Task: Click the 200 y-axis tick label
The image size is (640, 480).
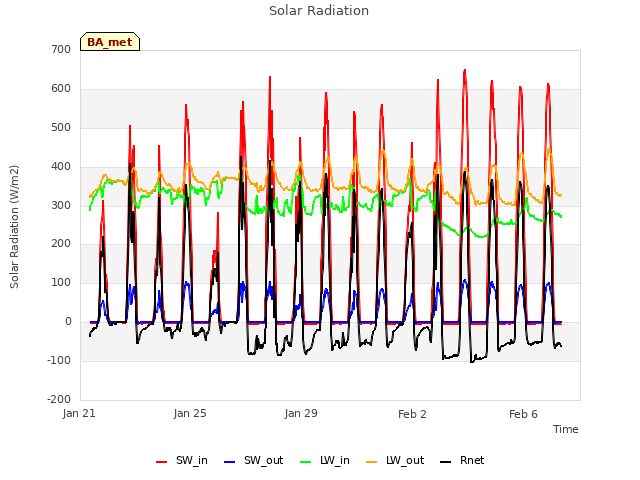Action: click(61, 244)
